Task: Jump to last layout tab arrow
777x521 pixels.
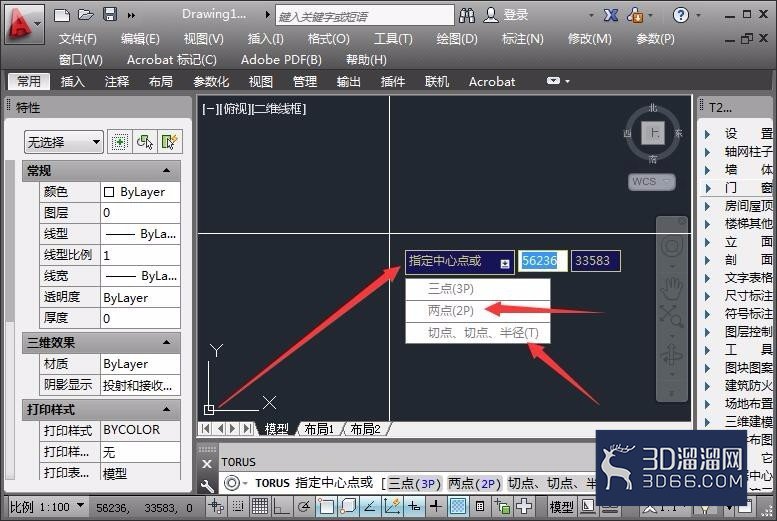Action: tap(247, 429)
